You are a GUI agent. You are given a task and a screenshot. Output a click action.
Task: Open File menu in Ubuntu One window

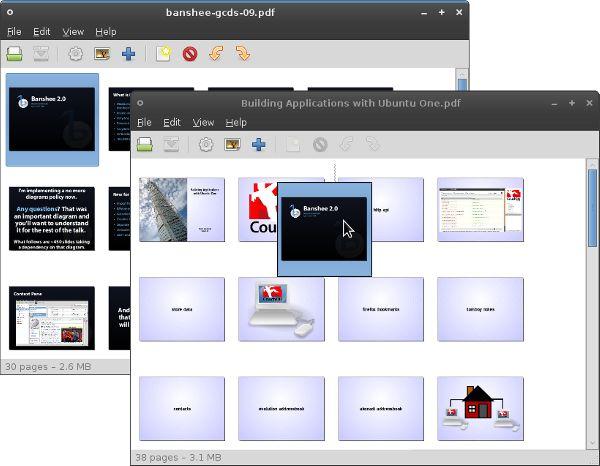point(144,122)
